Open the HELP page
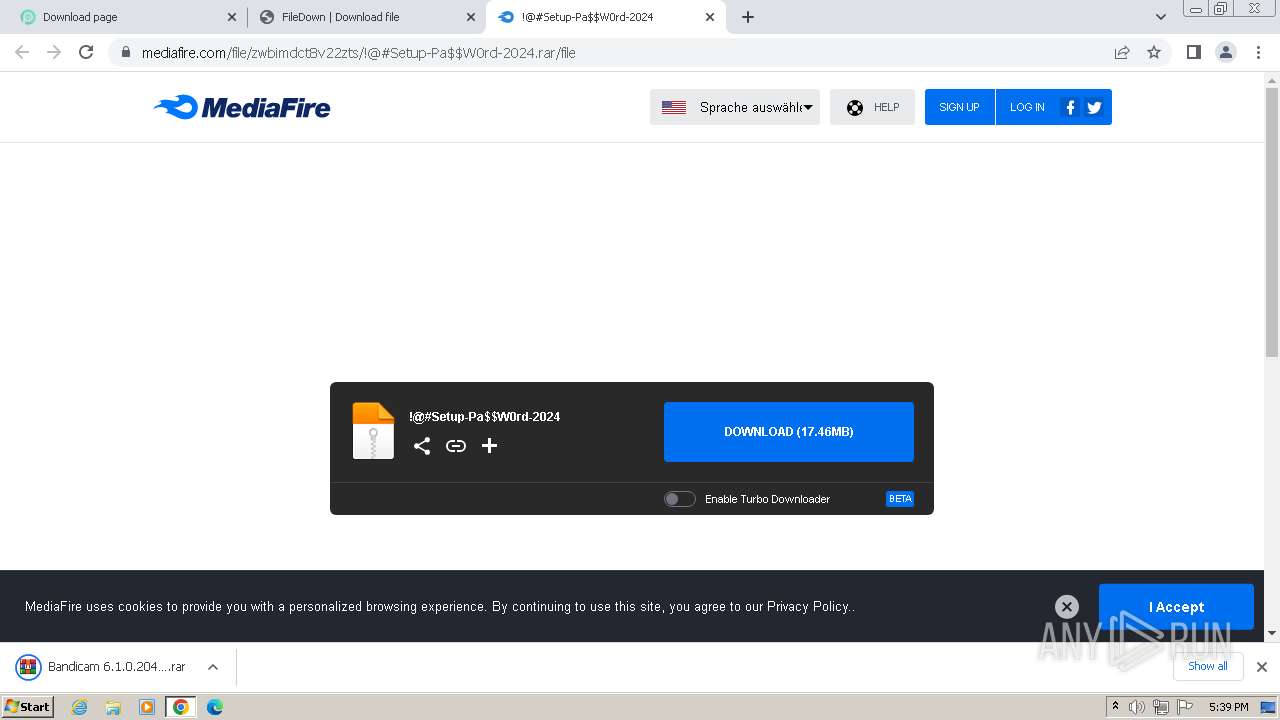The height and width of the screenshot is (720, 1280). [x=872, y=107]
